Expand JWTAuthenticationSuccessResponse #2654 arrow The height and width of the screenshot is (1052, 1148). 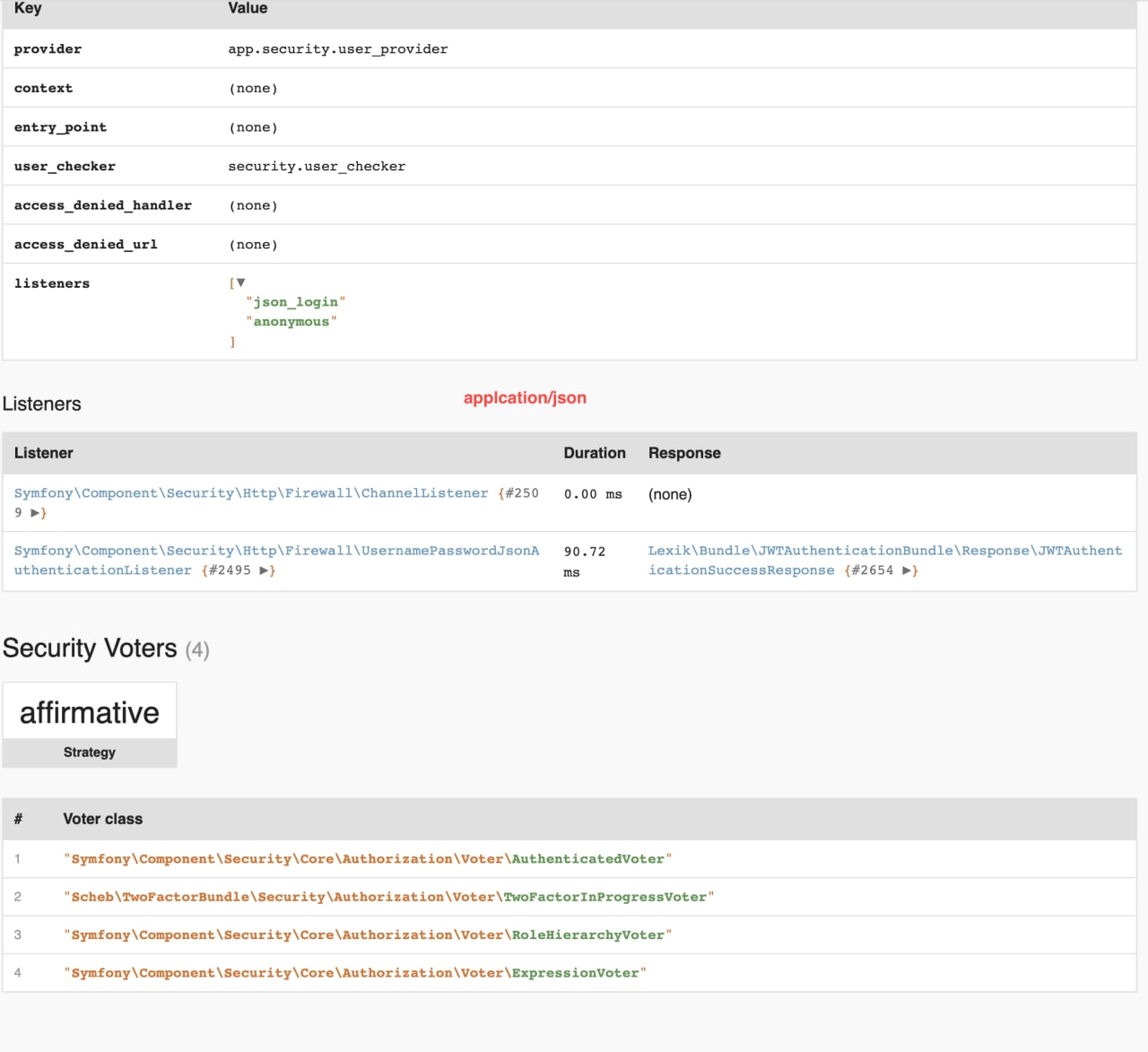[908, 570]
